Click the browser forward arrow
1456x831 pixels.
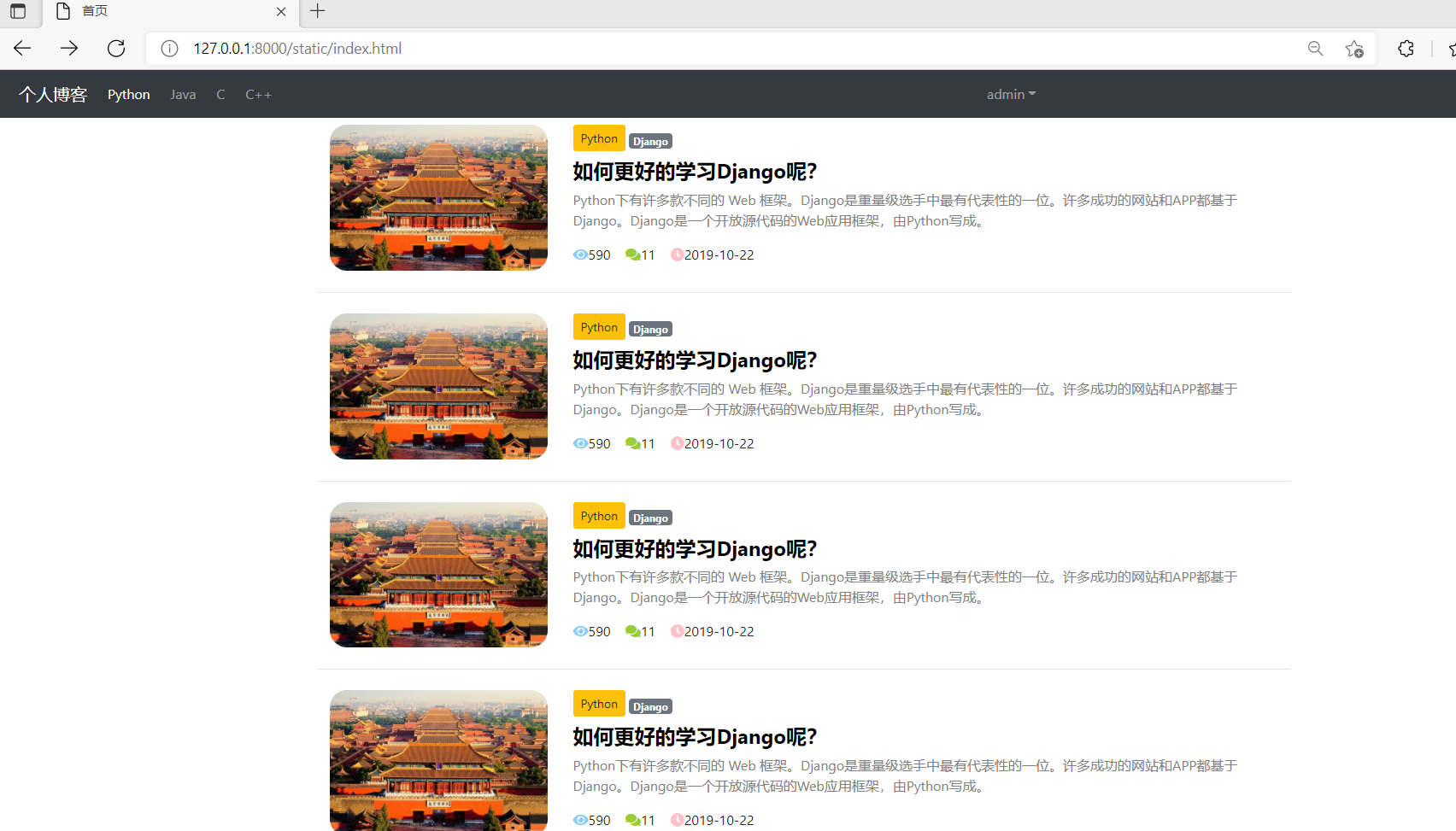(69, 49)
